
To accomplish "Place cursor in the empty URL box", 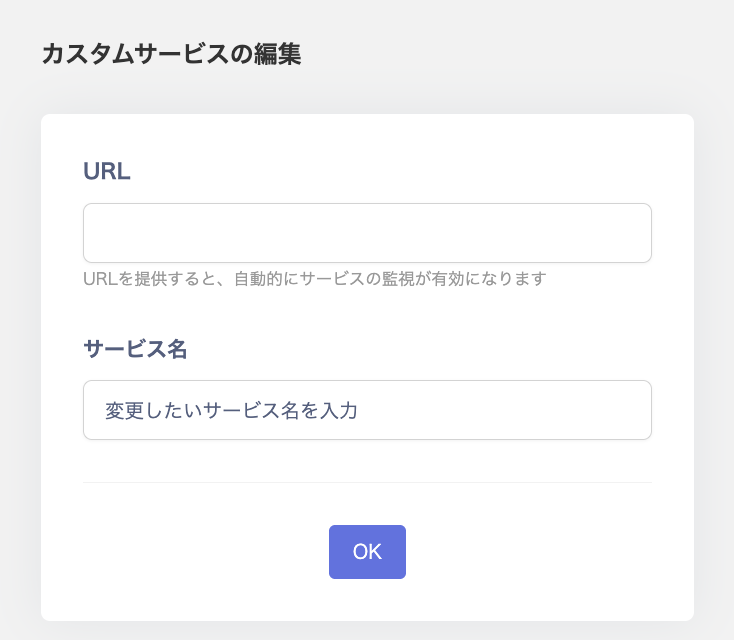I will pyautogui.click(x=367, y=233).
